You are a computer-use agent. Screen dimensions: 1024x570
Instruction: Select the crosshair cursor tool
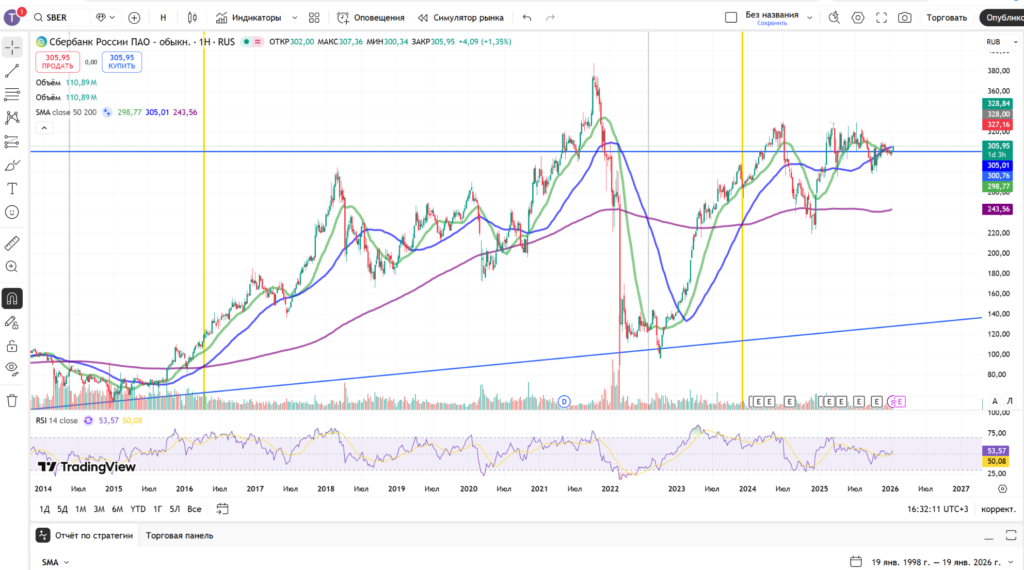(12, 47)
